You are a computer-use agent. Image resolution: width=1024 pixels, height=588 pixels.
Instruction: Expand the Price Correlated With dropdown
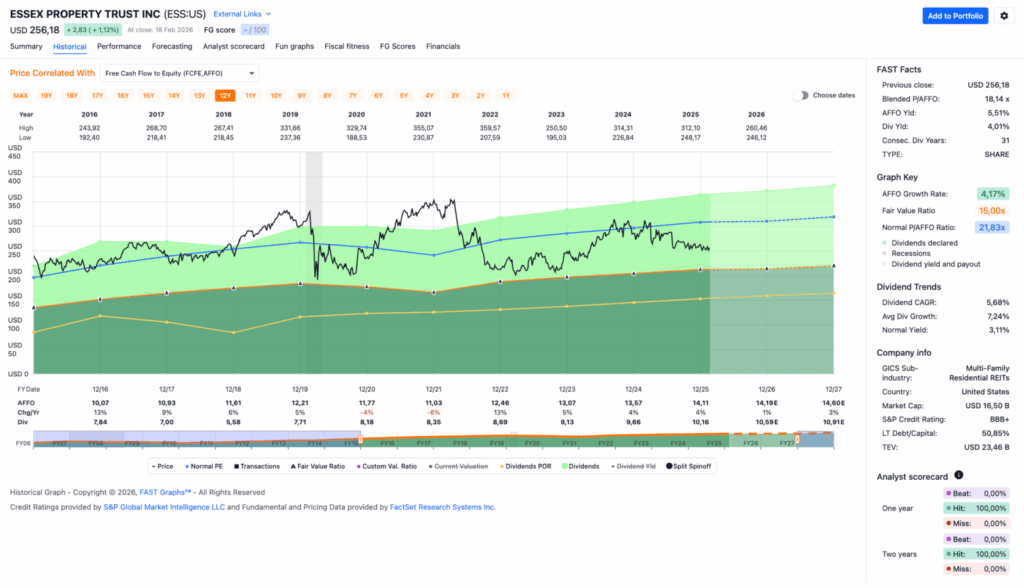coord(179,73)
